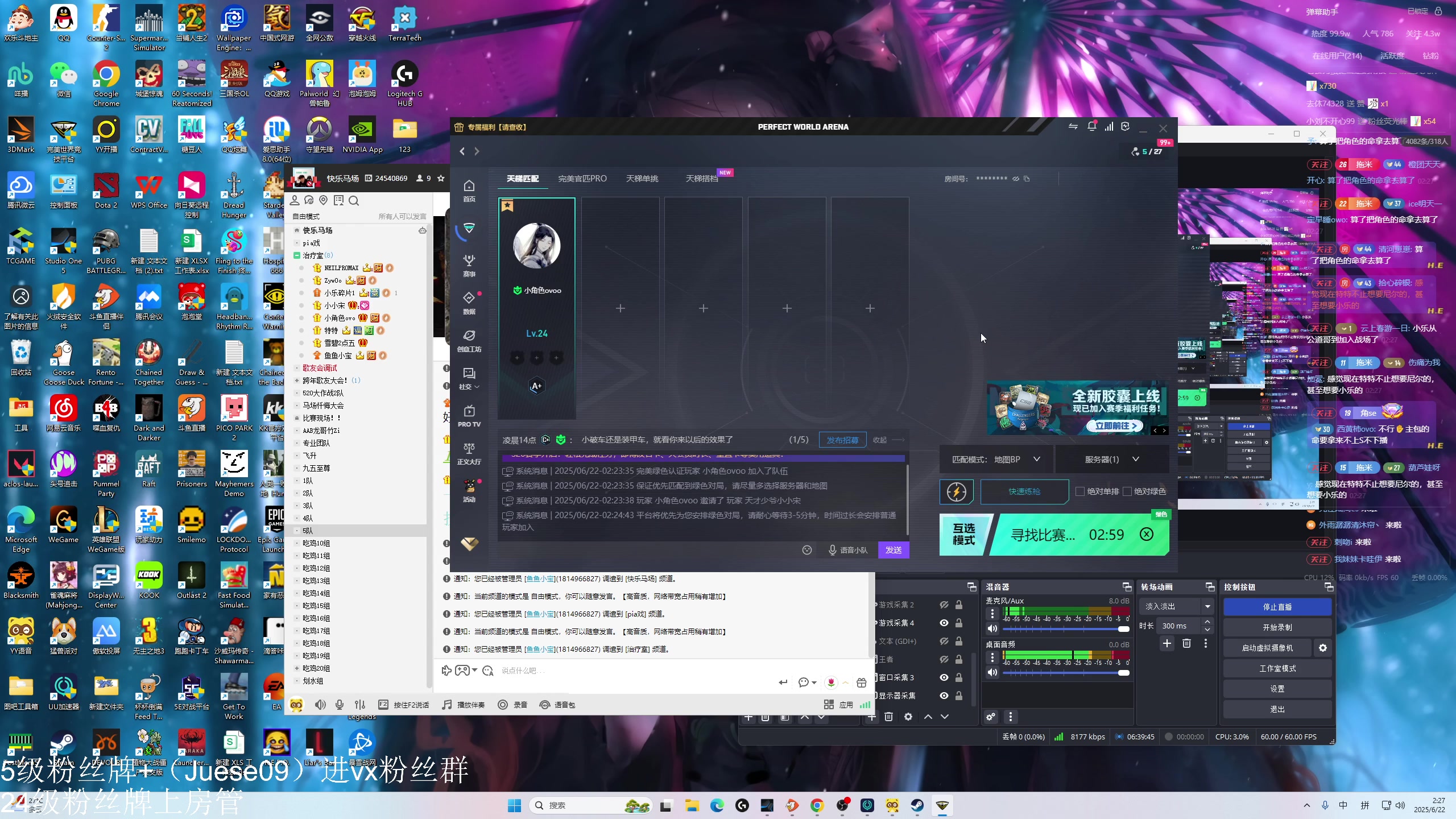Image resolution: width=1456 pixels, height=819 pixels.
Task: Switch to the 完美官匹PRO tab
Action: coord(582,179)
